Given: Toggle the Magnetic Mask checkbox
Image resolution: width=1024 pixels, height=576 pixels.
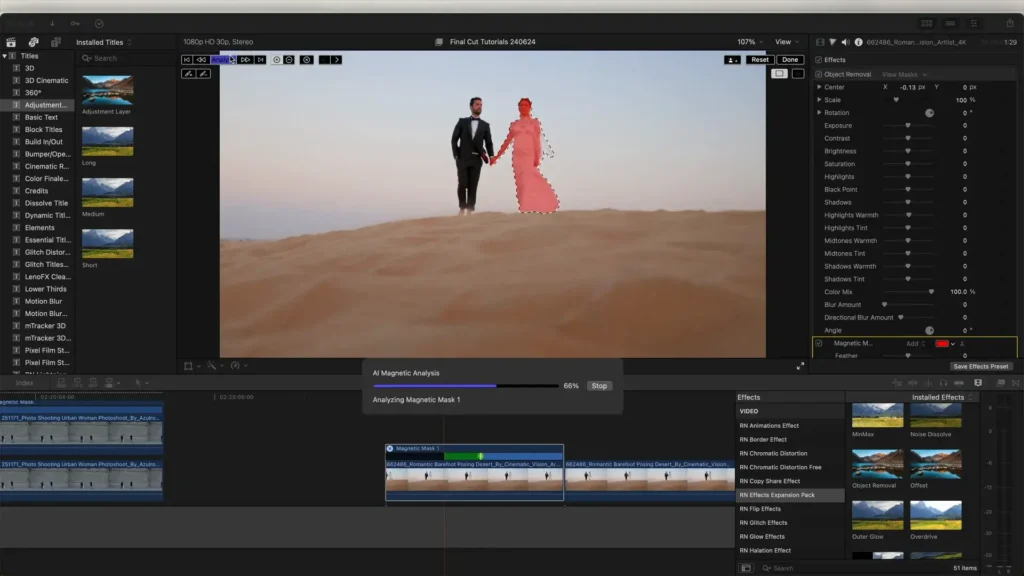Looking at the screenshot, I should (x=819, y=344).
